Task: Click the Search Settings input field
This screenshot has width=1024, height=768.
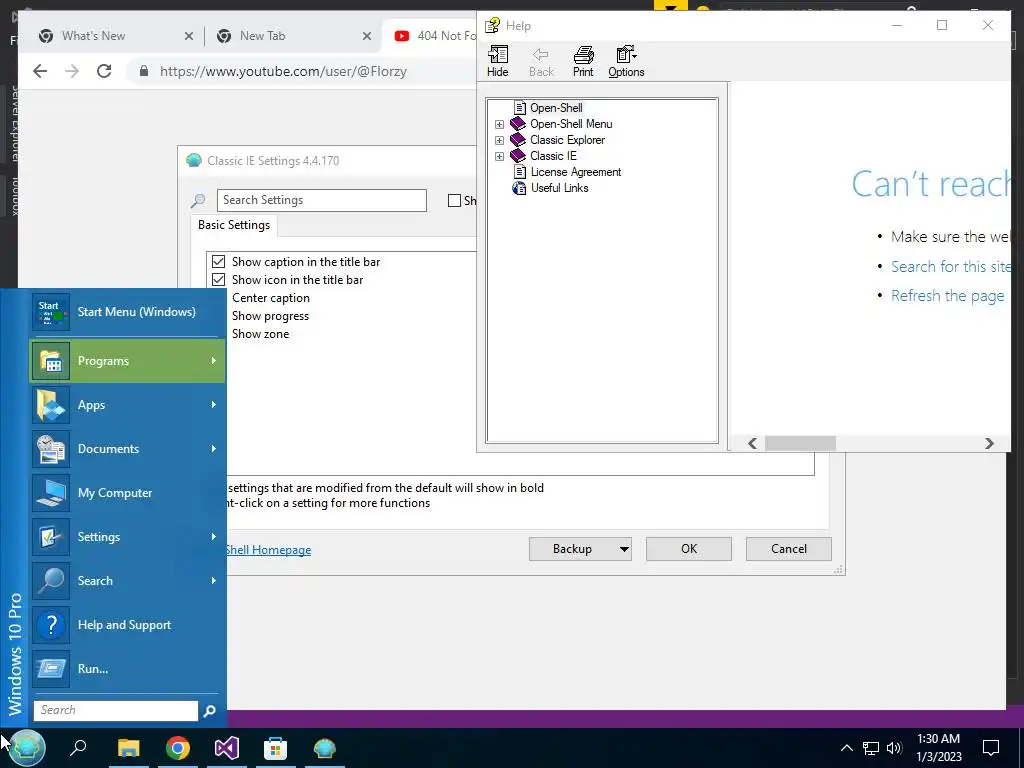Action: [x=322, y=200]
